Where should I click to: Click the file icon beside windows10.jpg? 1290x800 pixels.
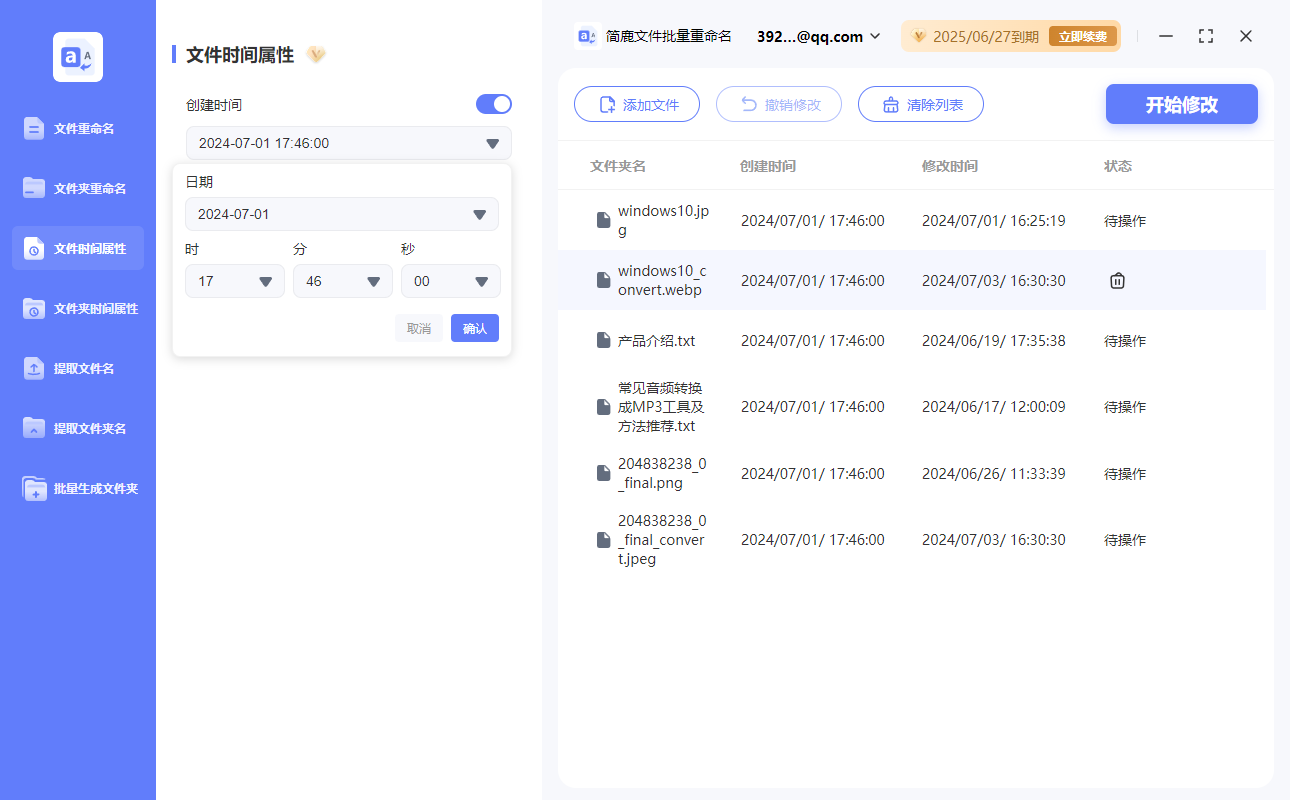click(603, 221)
